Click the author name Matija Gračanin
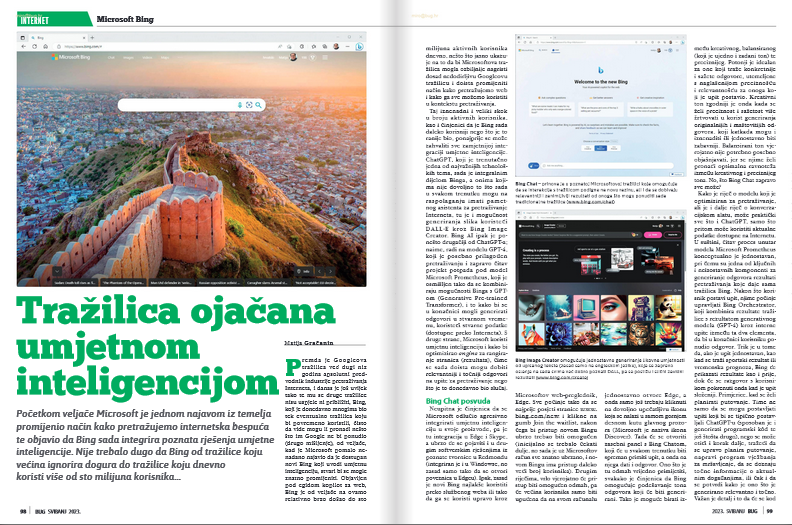 [309, 343]
